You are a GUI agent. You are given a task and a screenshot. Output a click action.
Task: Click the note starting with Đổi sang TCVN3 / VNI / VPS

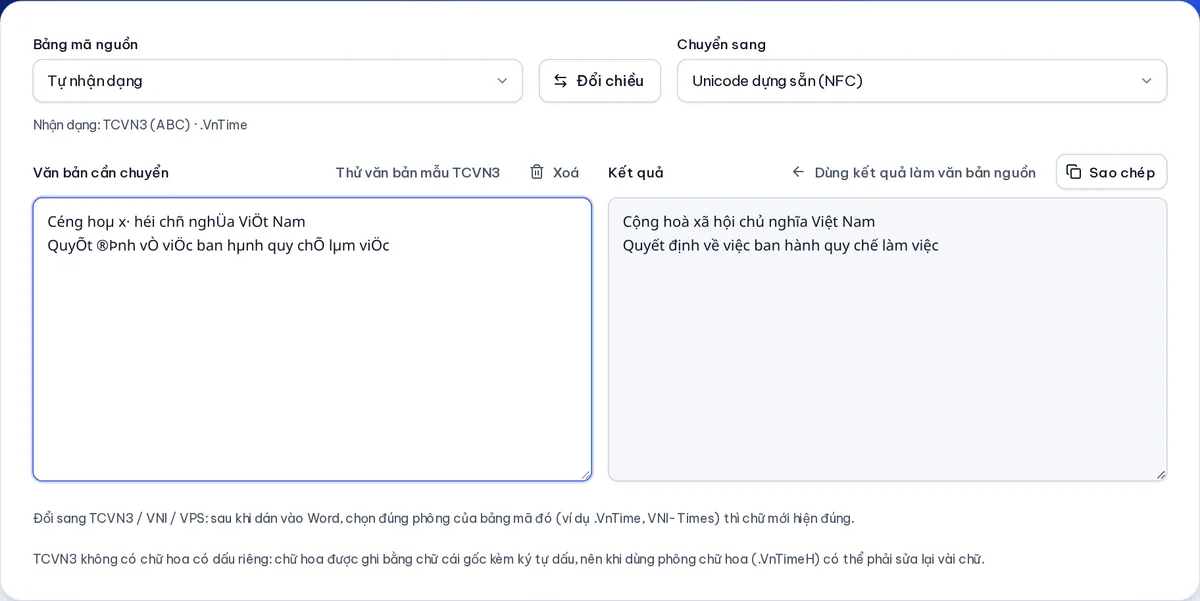click(x=443, y=518)
